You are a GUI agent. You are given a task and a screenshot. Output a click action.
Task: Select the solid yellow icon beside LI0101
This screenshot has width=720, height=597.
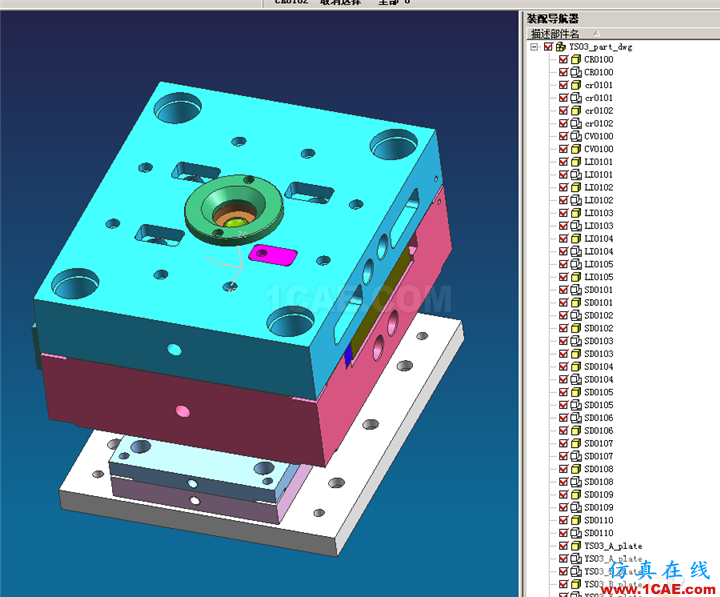576,162
